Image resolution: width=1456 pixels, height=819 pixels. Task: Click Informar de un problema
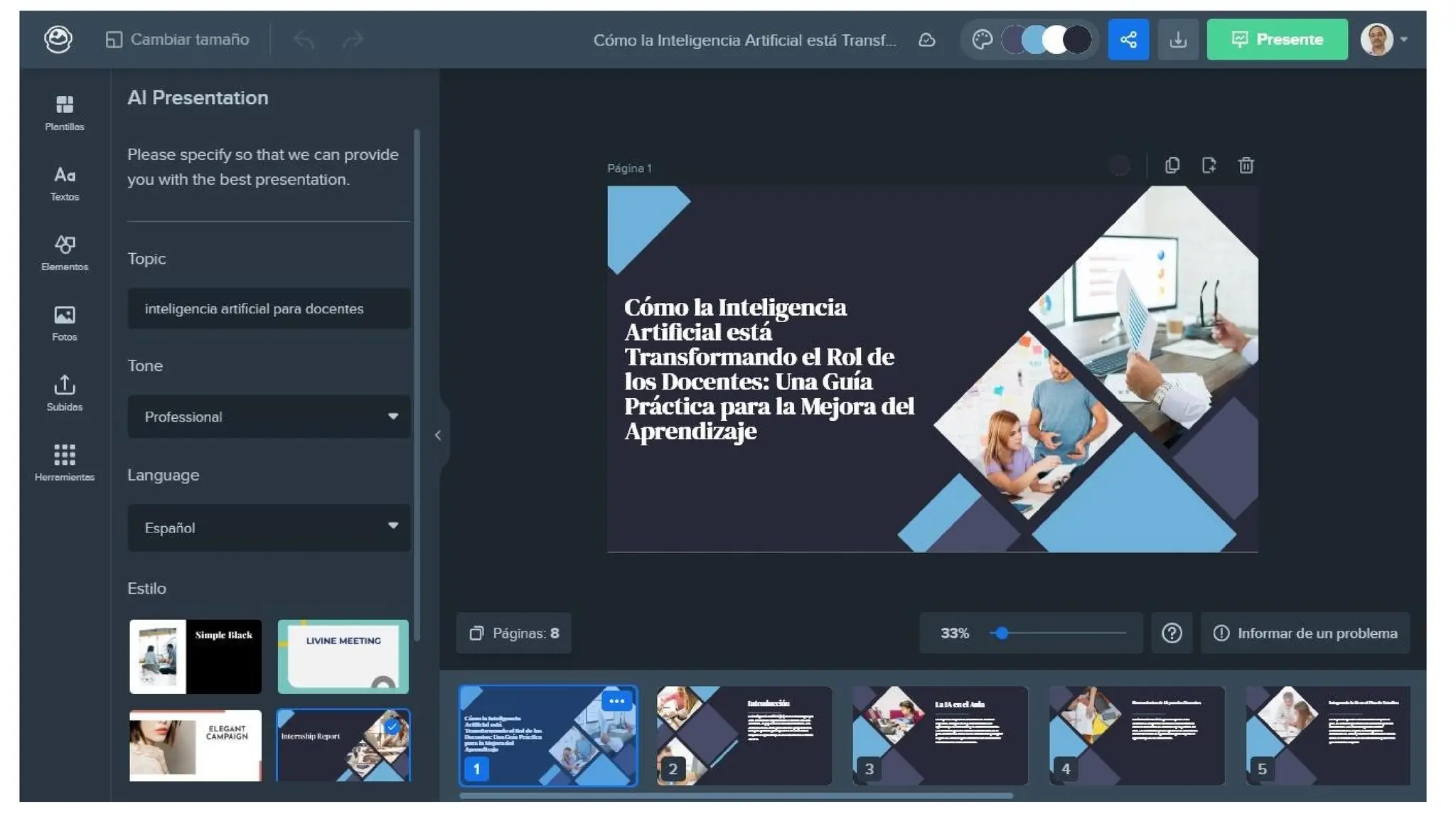[x=1305, y=633]
